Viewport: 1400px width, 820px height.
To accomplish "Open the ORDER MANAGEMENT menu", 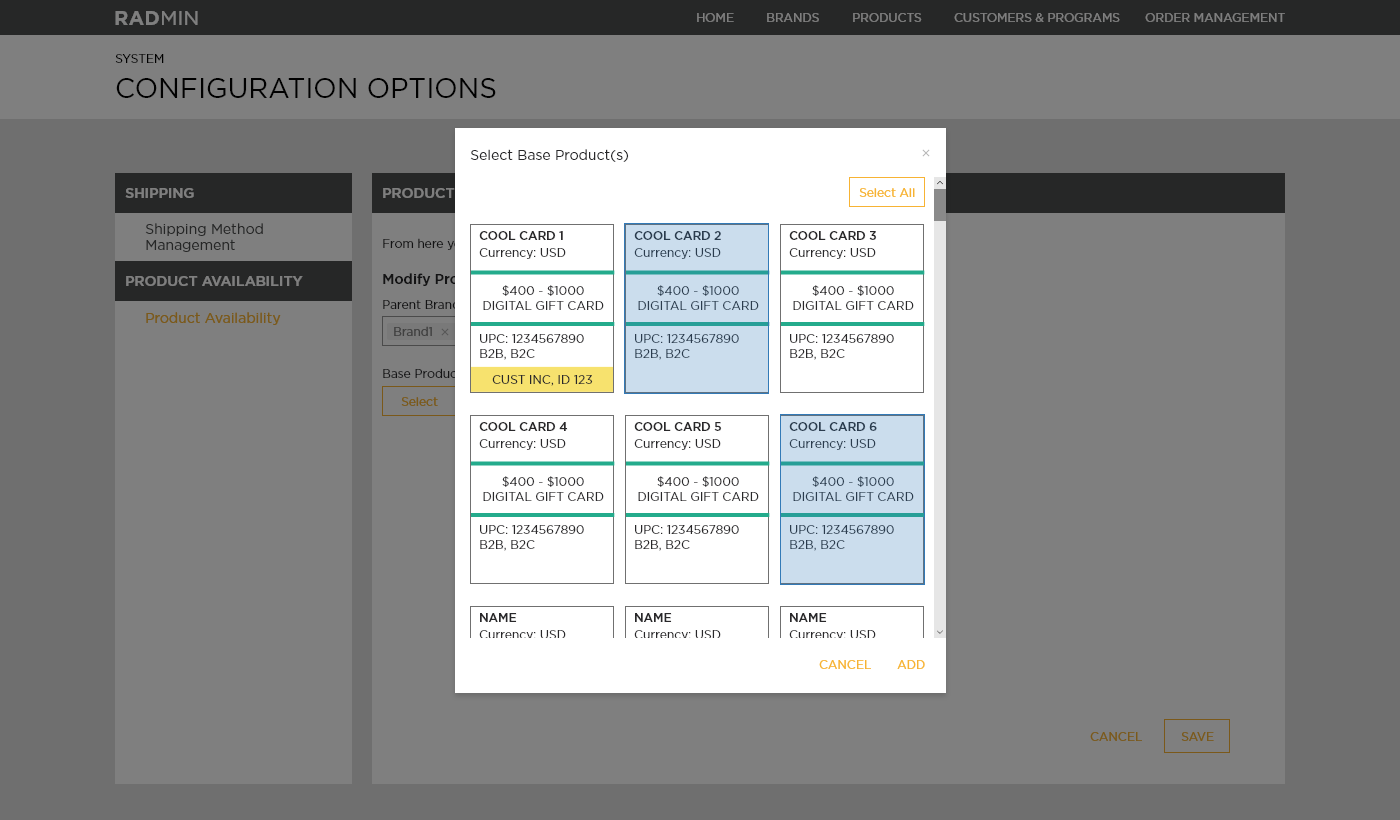I will click(x=1215, y=17).
